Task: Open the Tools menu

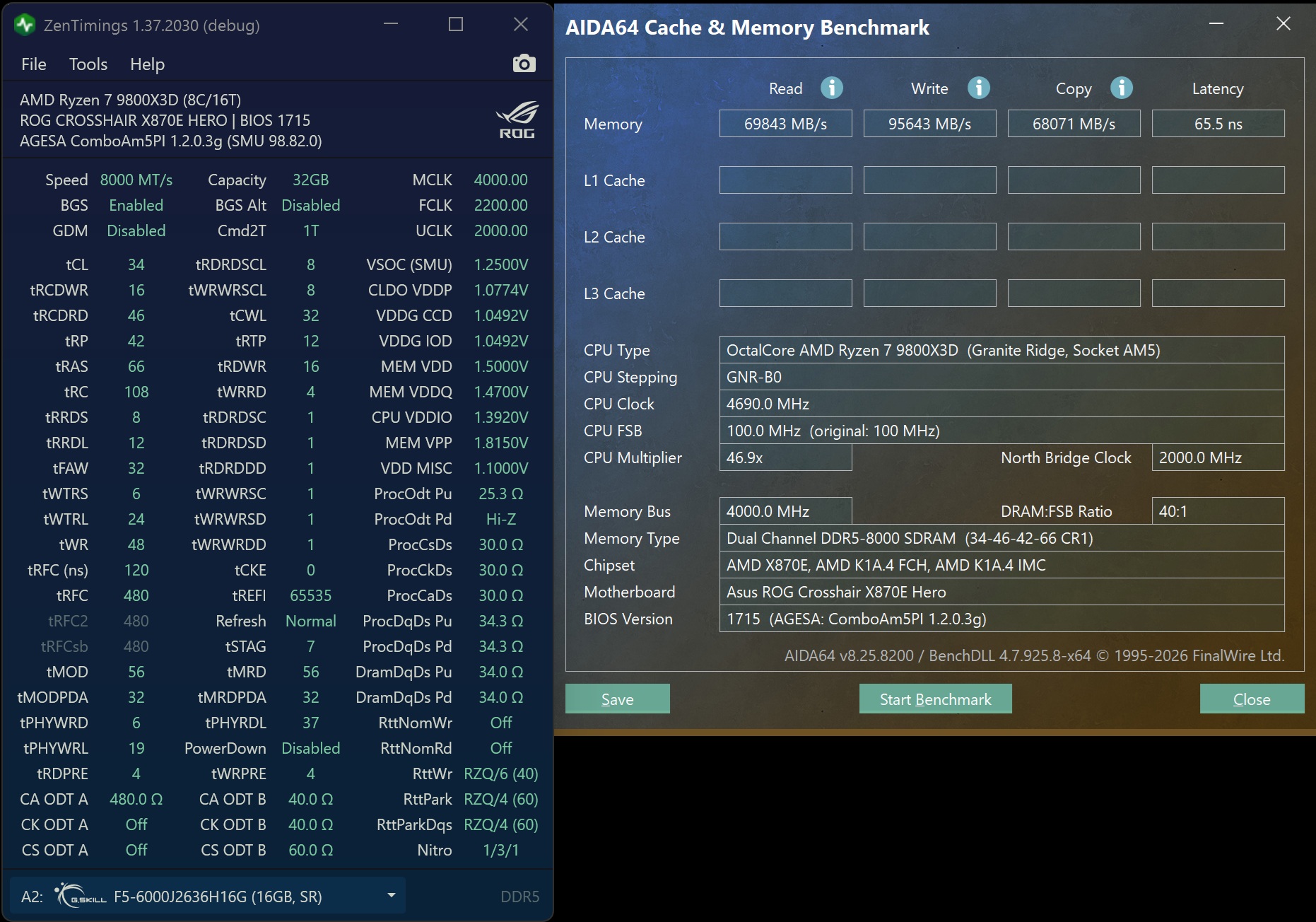Action: click(88, 64)
